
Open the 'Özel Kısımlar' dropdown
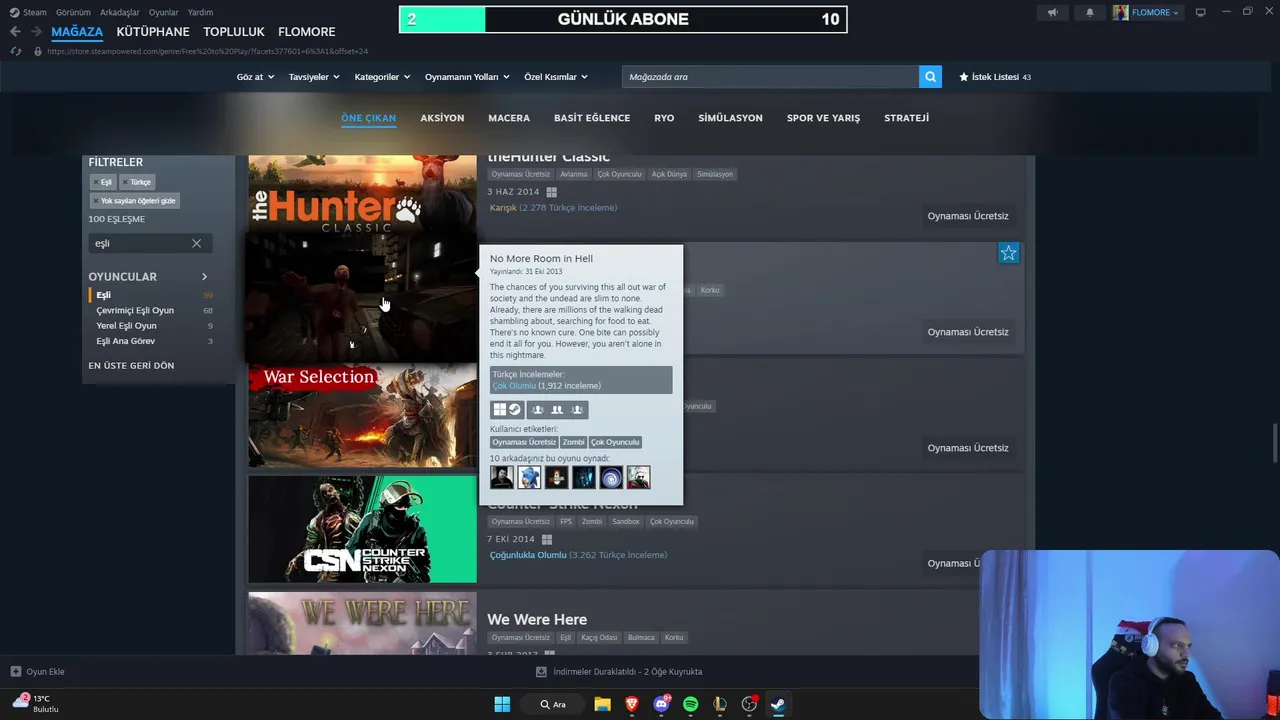coord(556,77)
